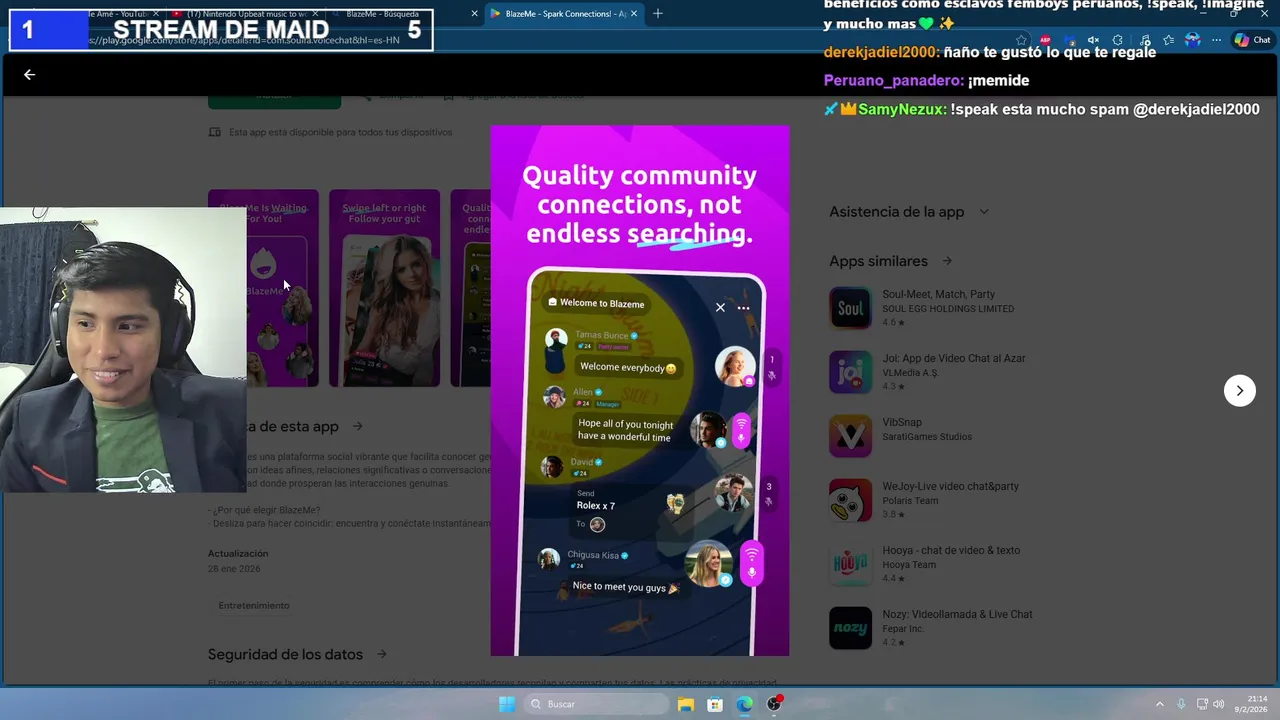Click the 'Actualización' label

click(x=238, y=553)
